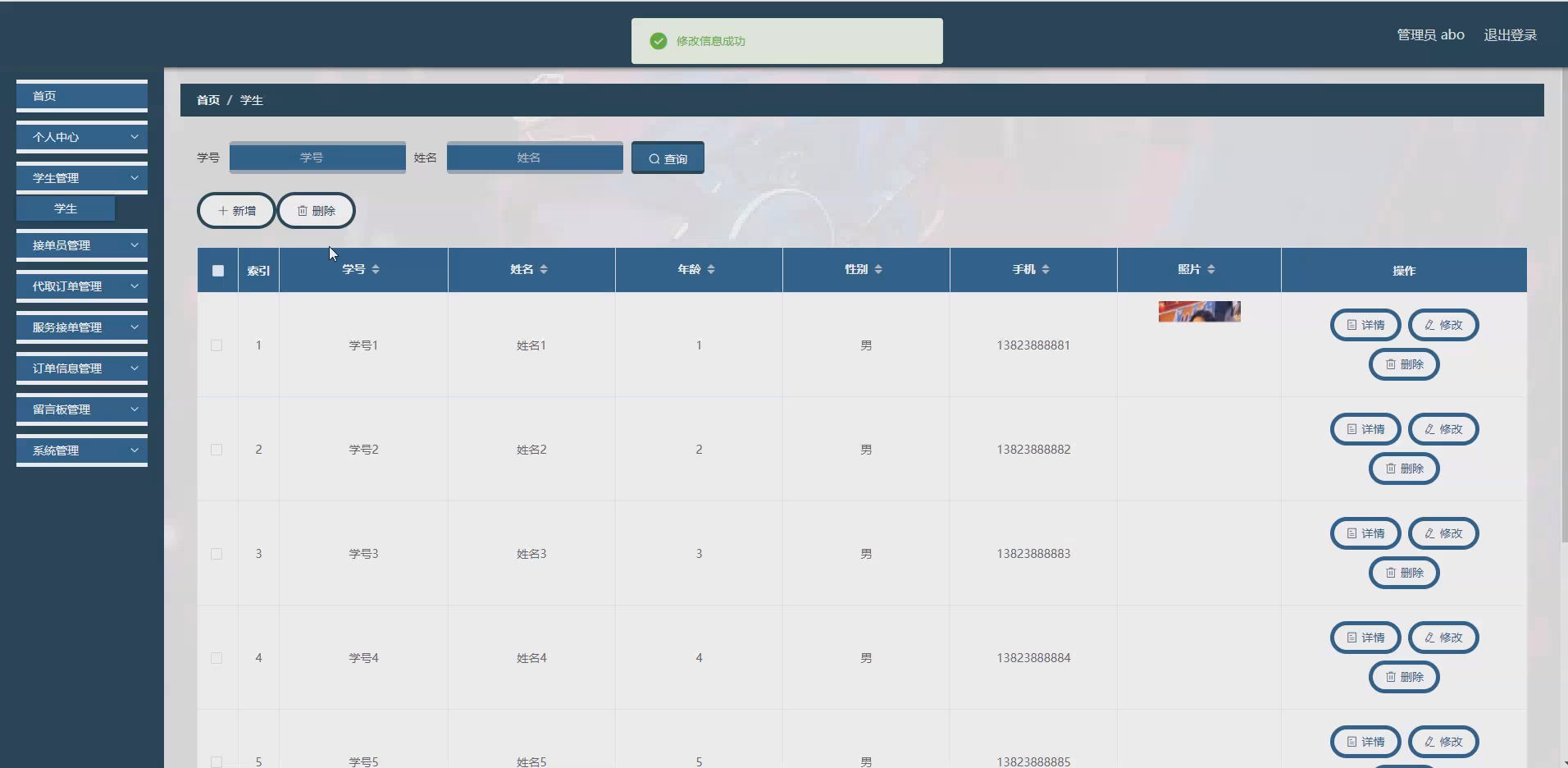Image resolution: width=1568 pixels, height=768 pixels.
Task: Click 删除 for row 学号3
Action: [x=1404, y=573]
